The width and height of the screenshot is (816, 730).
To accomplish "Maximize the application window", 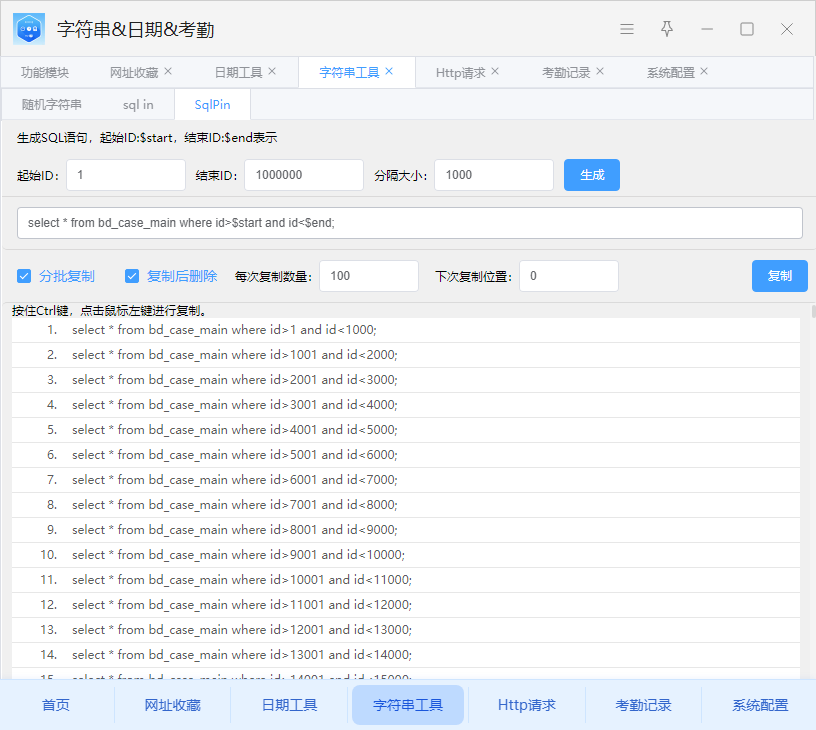I will [747, 29].
